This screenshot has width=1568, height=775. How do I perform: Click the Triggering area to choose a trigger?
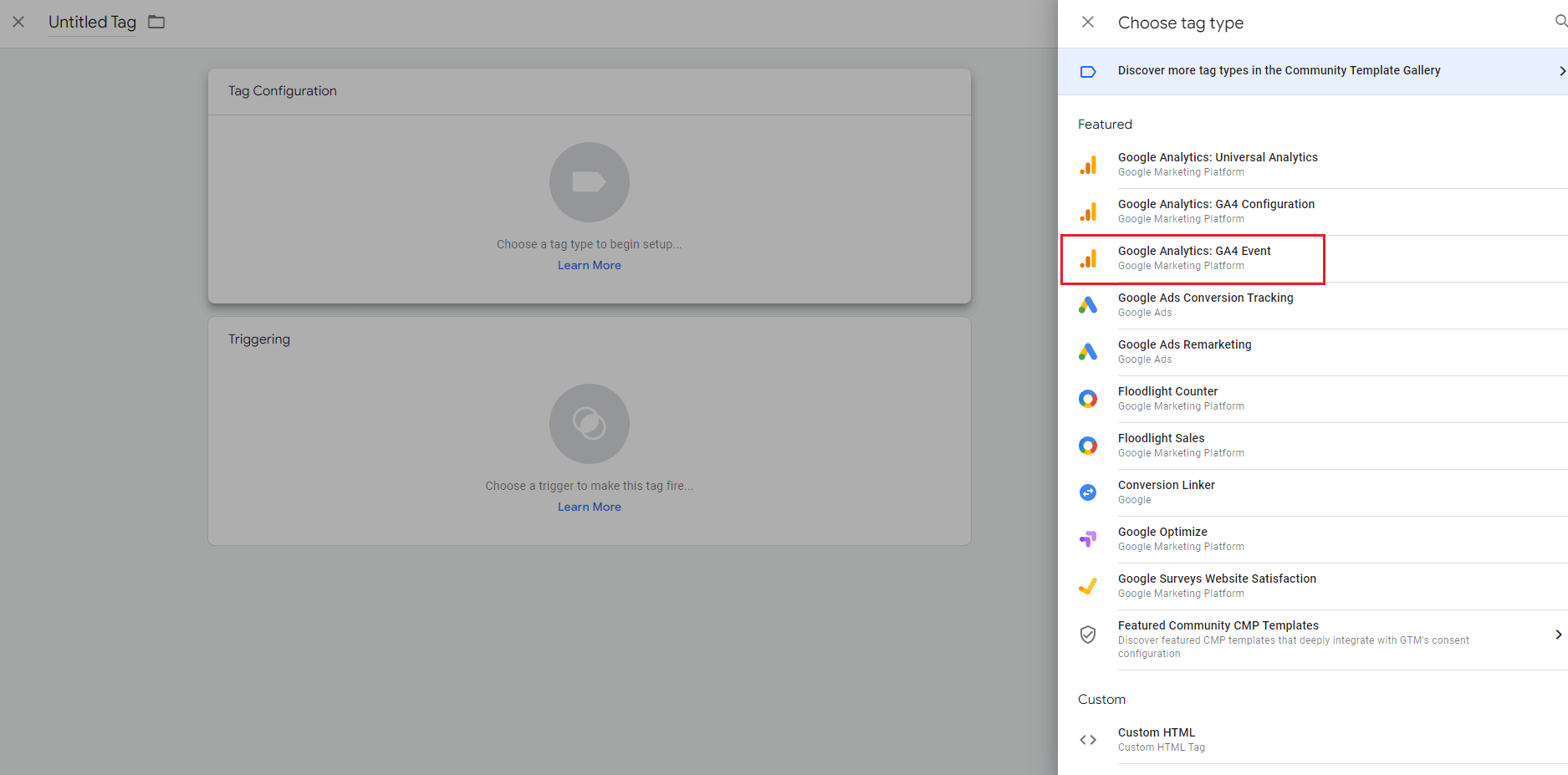[x=589, y=431]
